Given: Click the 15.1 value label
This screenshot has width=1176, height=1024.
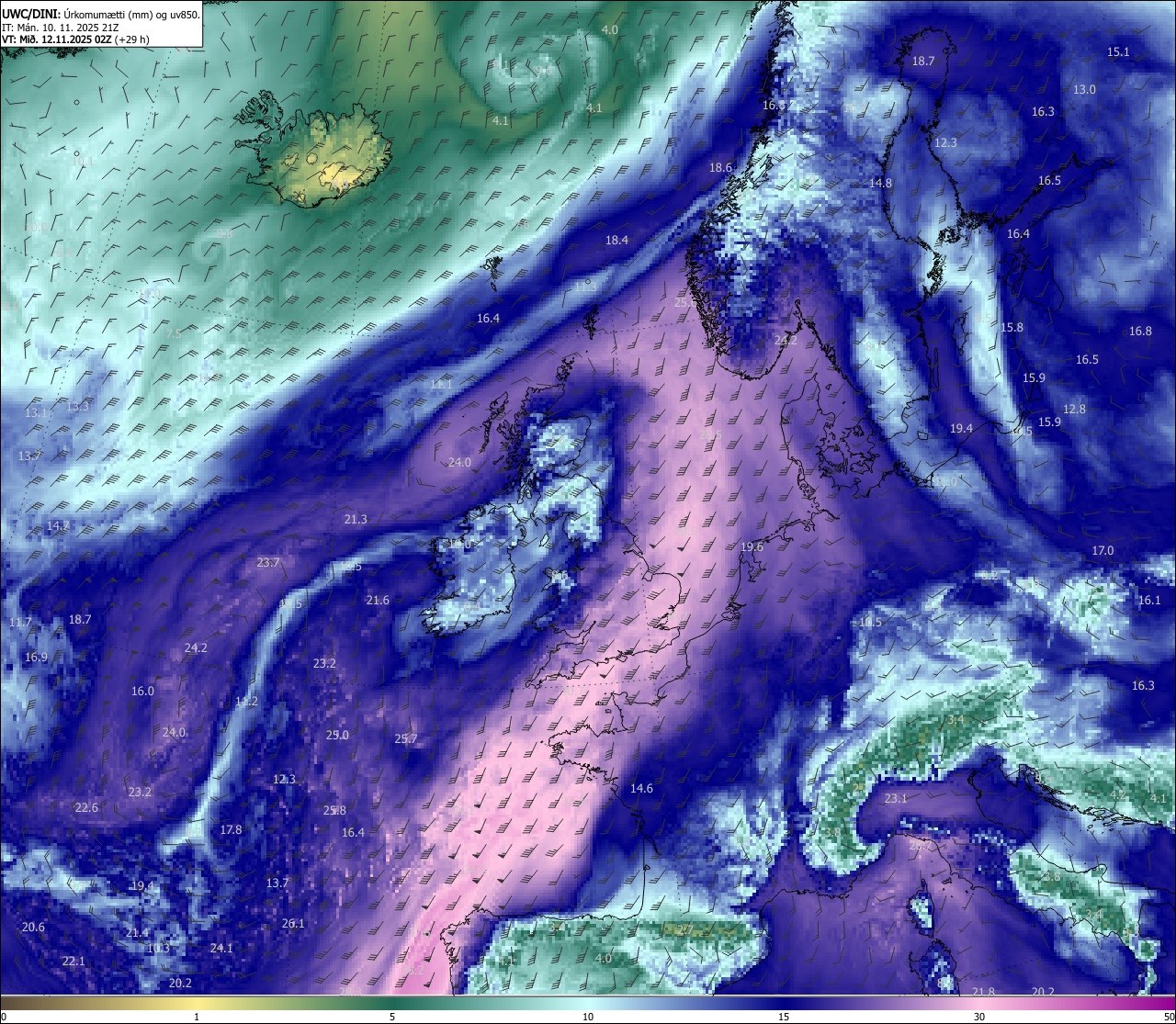Looking at the screenshot, I should point(1118,52).
